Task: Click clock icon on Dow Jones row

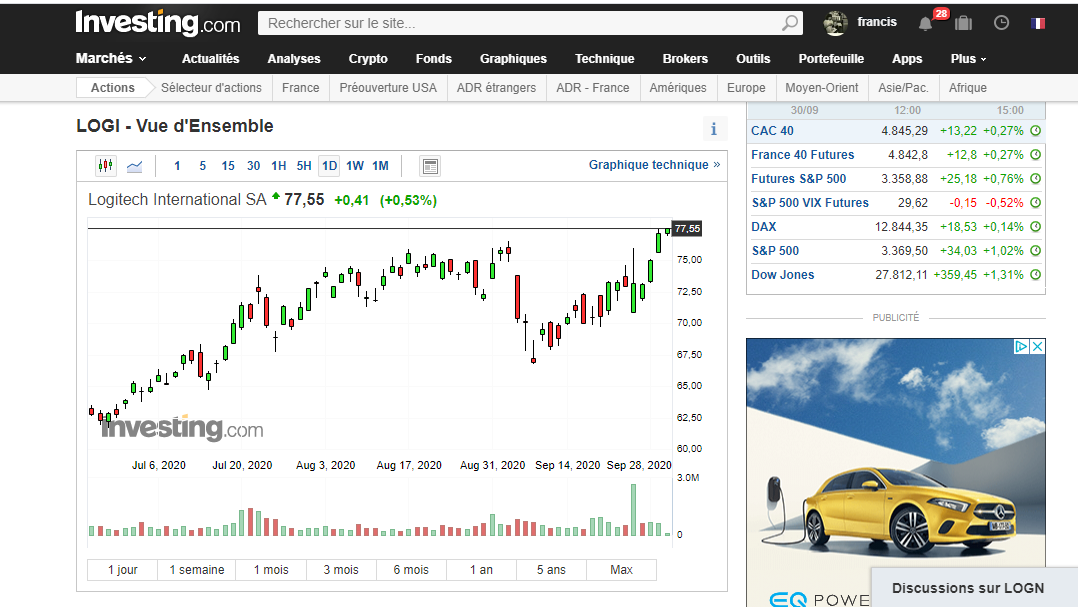Action: [x=1035, y=275]
